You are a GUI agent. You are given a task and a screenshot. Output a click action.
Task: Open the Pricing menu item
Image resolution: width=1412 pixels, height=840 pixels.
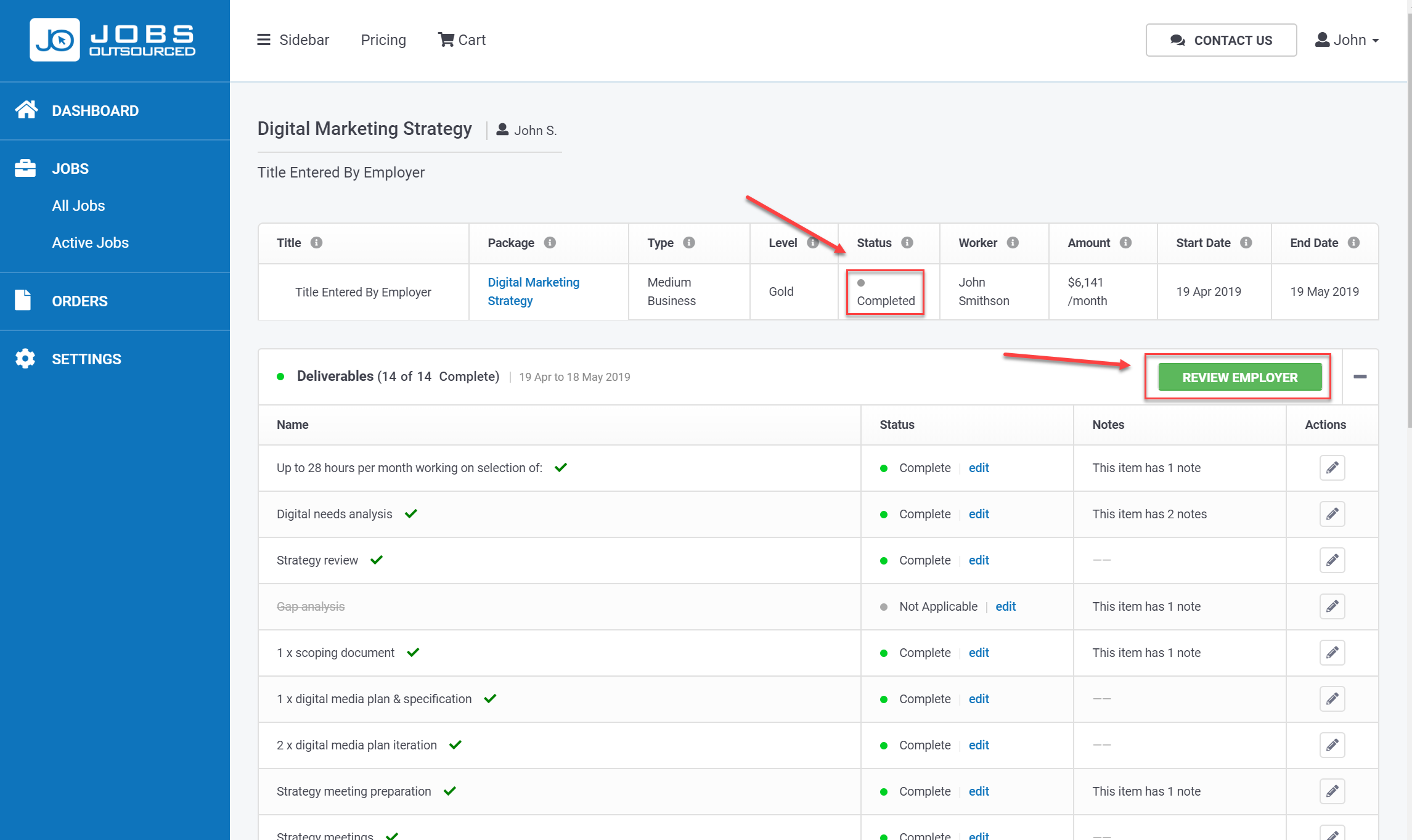pos(383,40)
